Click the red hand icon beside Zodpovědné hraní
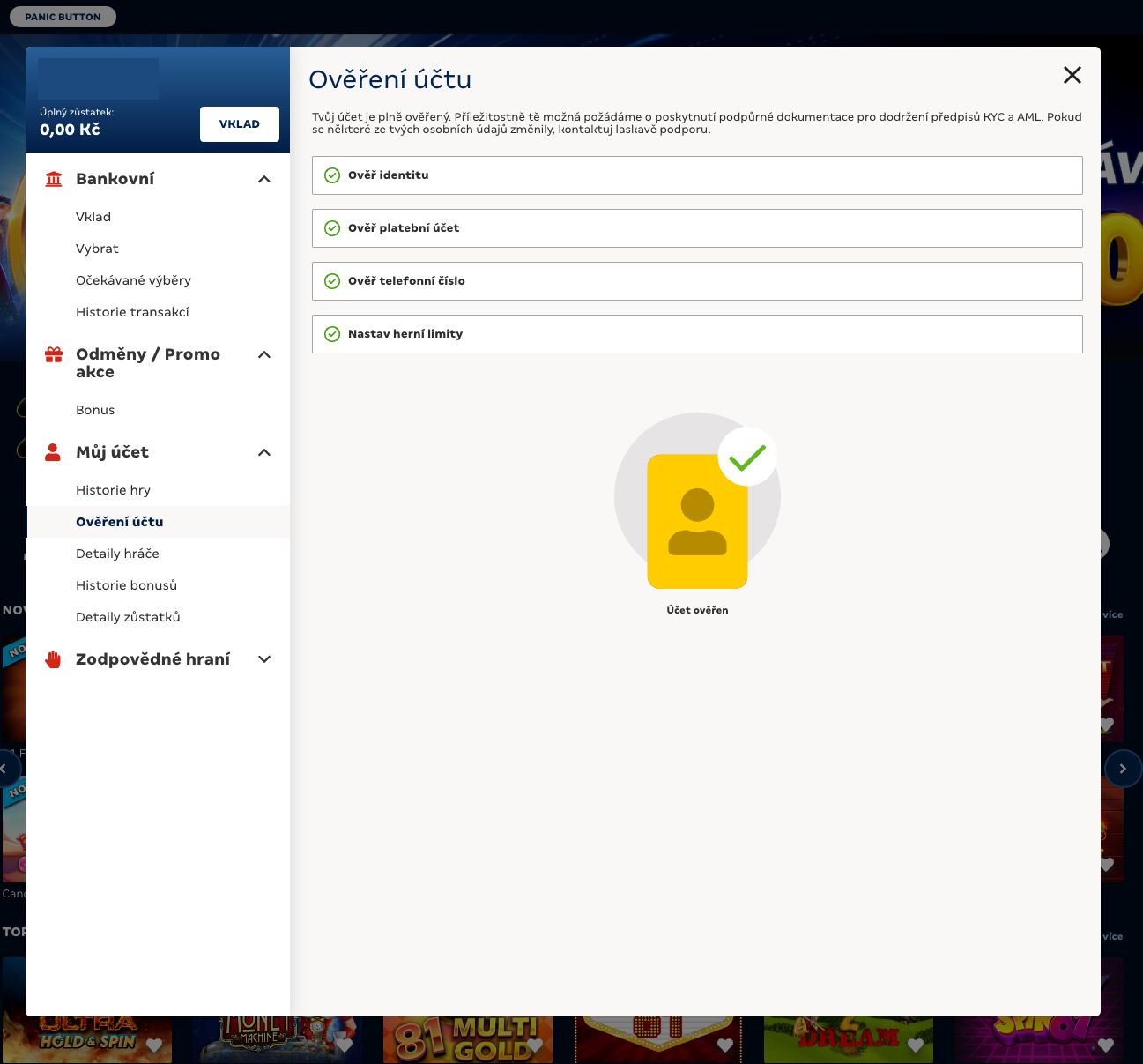The width and height of the screenshot is (1143, 1064). 53,659
